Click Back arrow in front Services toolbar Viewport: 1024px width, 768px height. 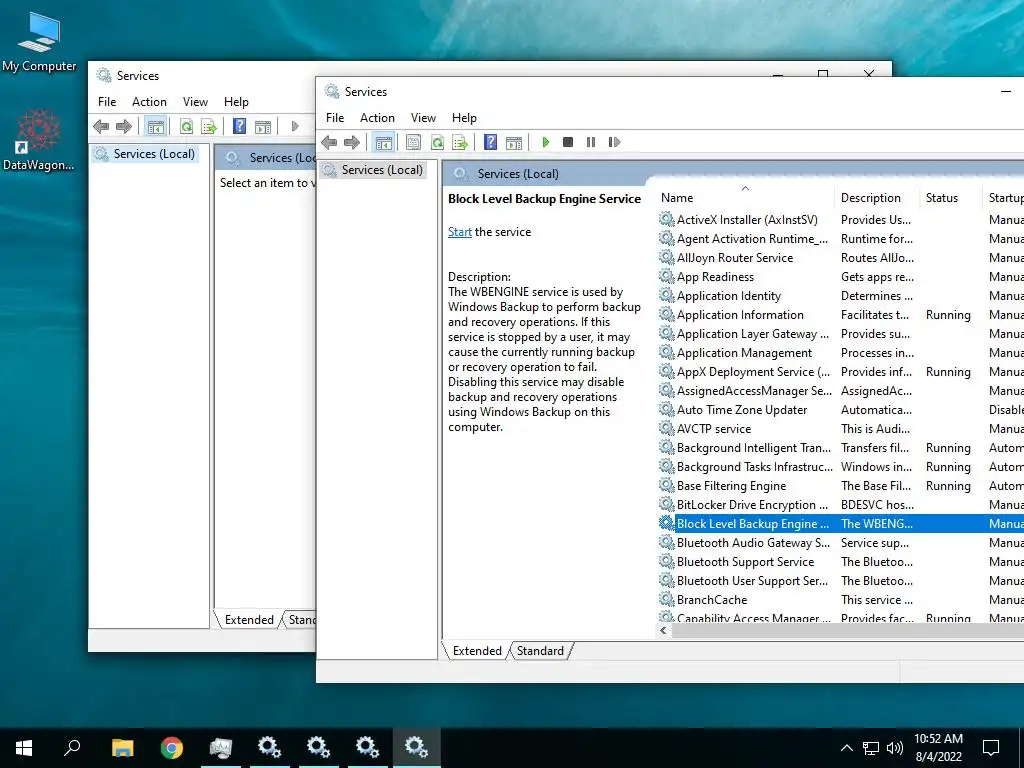[329, 142]
